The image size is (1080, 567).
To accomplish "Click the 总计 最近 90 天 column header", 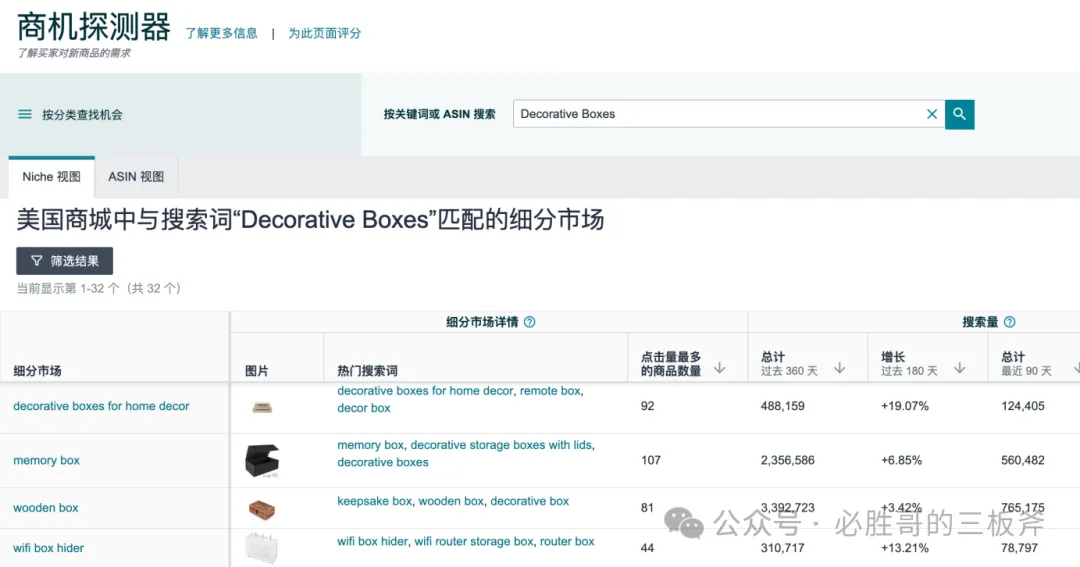I will click(1026, 363).
